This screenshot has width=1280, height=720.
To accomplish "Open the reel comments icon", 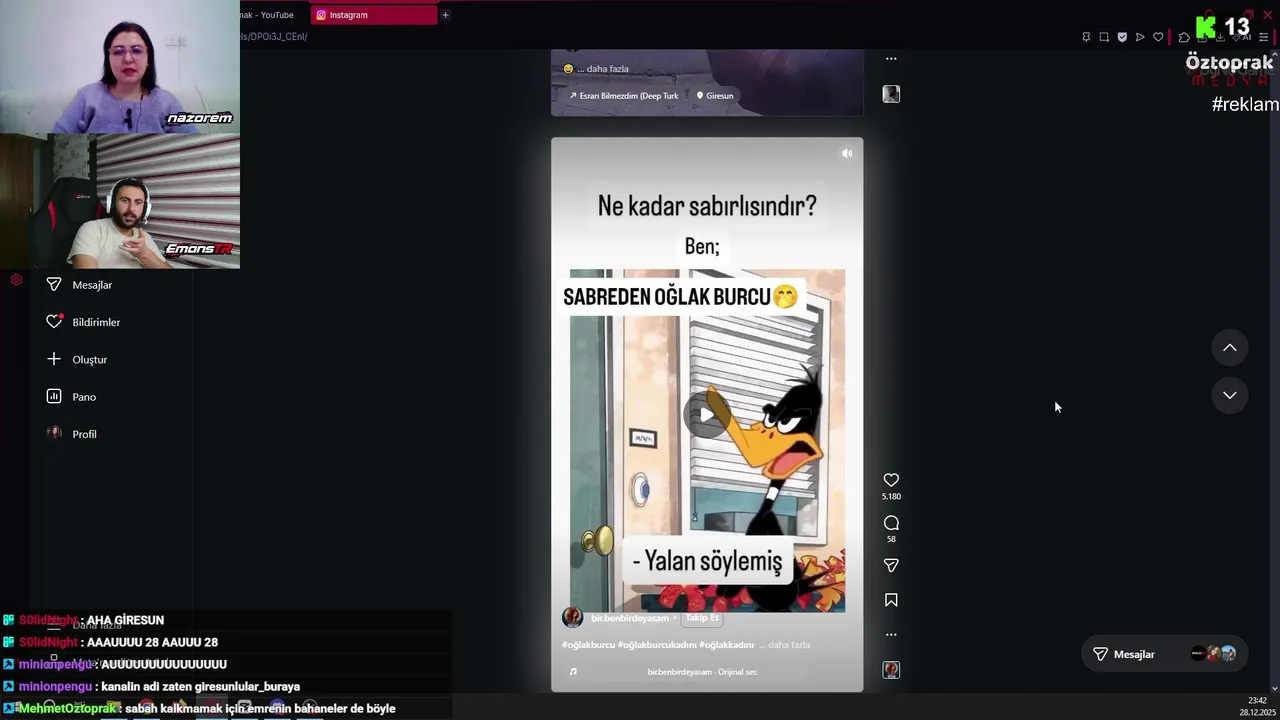I will (891, 523).
